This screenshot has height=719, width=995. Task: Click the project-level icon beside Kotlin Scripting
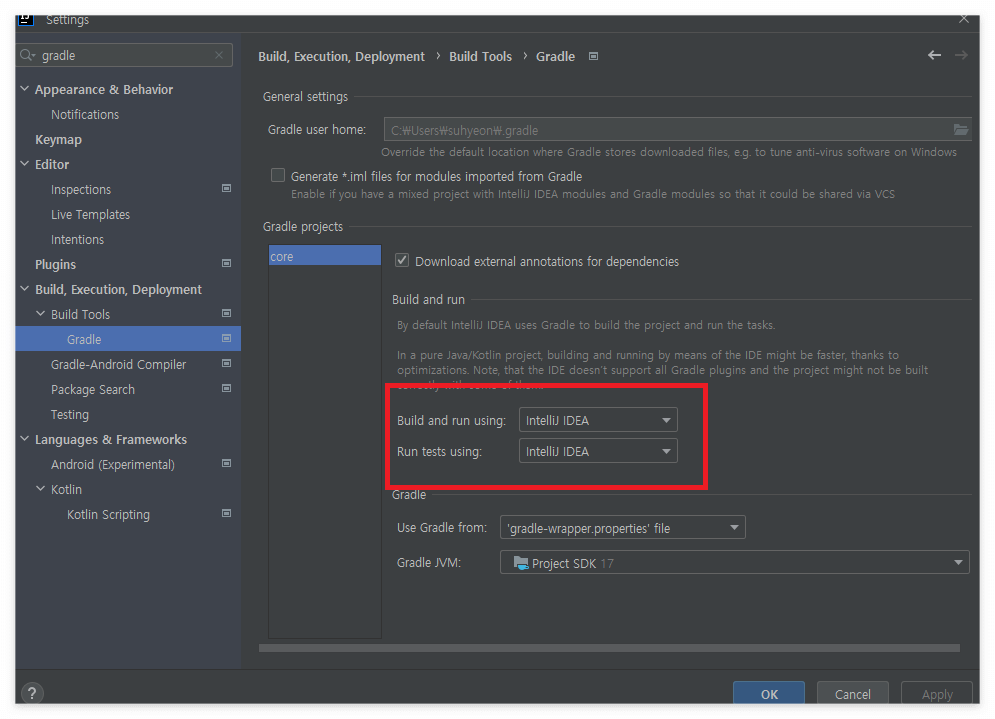(227, 513)
